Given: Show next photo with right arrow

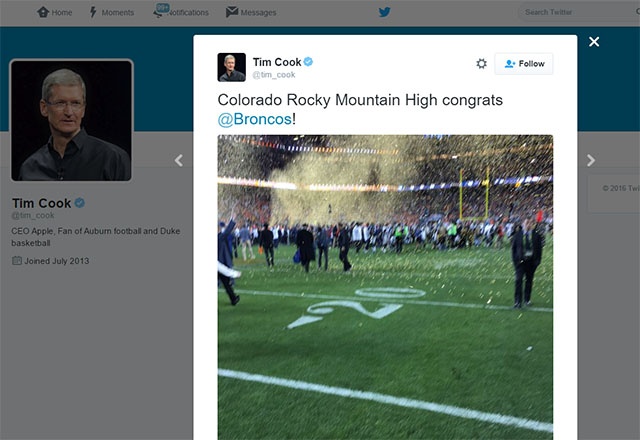Looking at the screenshot, I should [591, 160].
